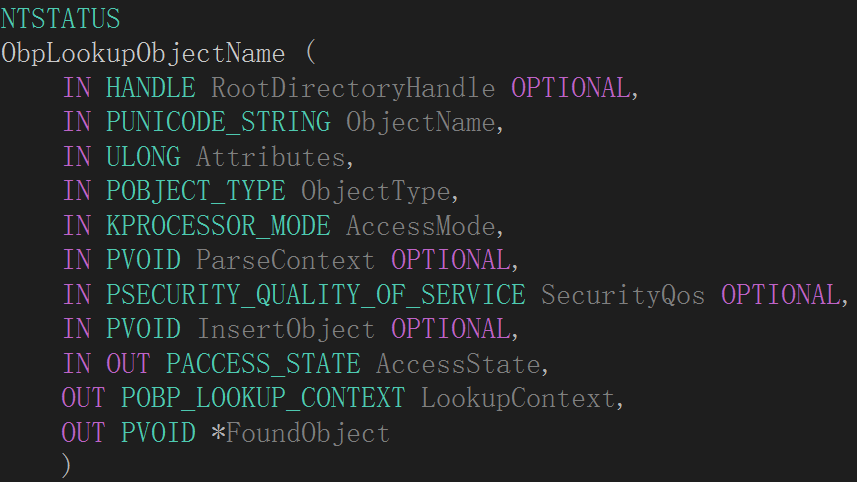Click the PACCESS_STATE type
This screenshot has width=857, height=482.
tap(263, 363)
